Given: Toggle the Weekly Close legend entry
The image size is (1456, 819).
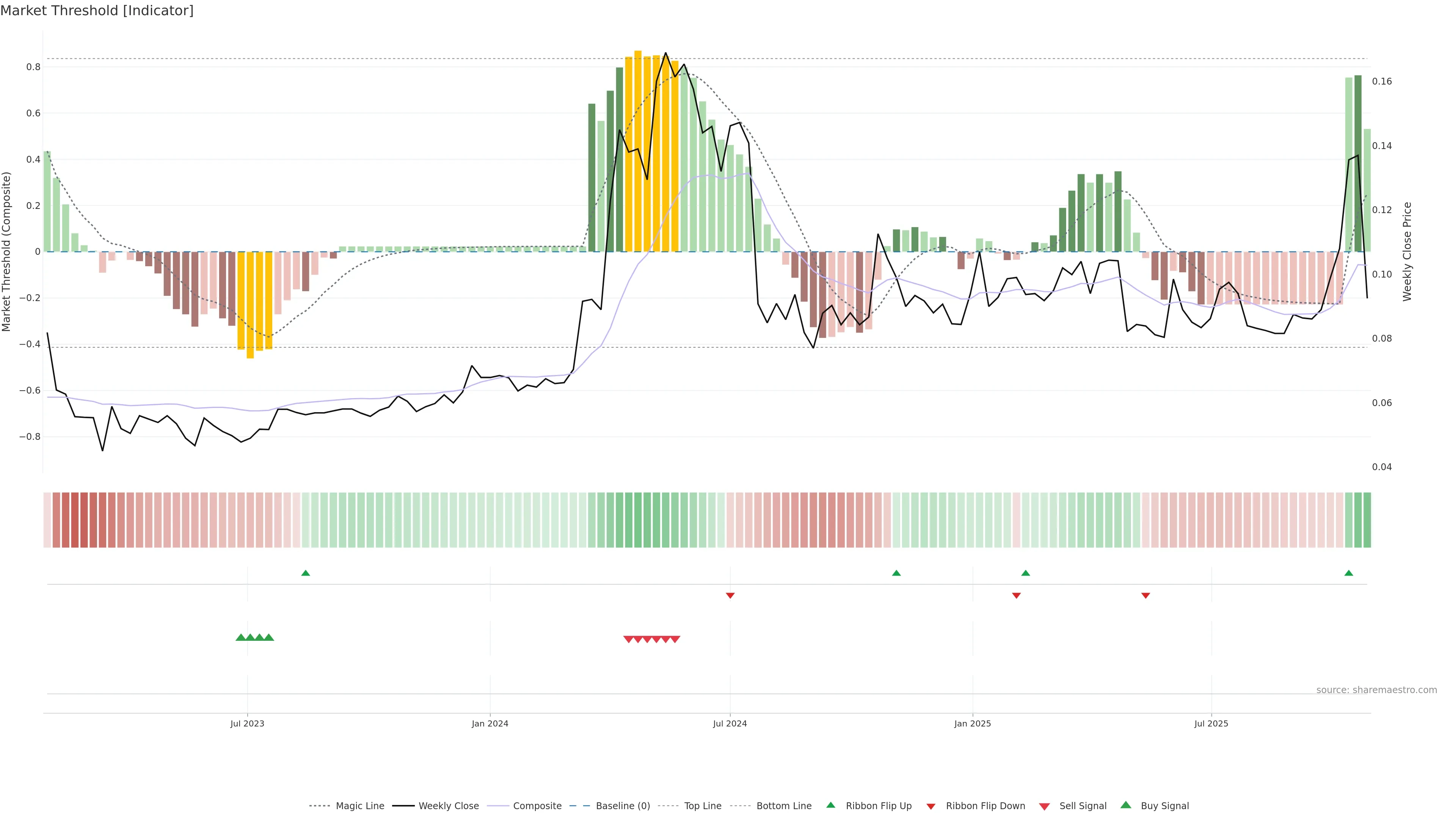Looking at the screenshot, I should point(448,806).
